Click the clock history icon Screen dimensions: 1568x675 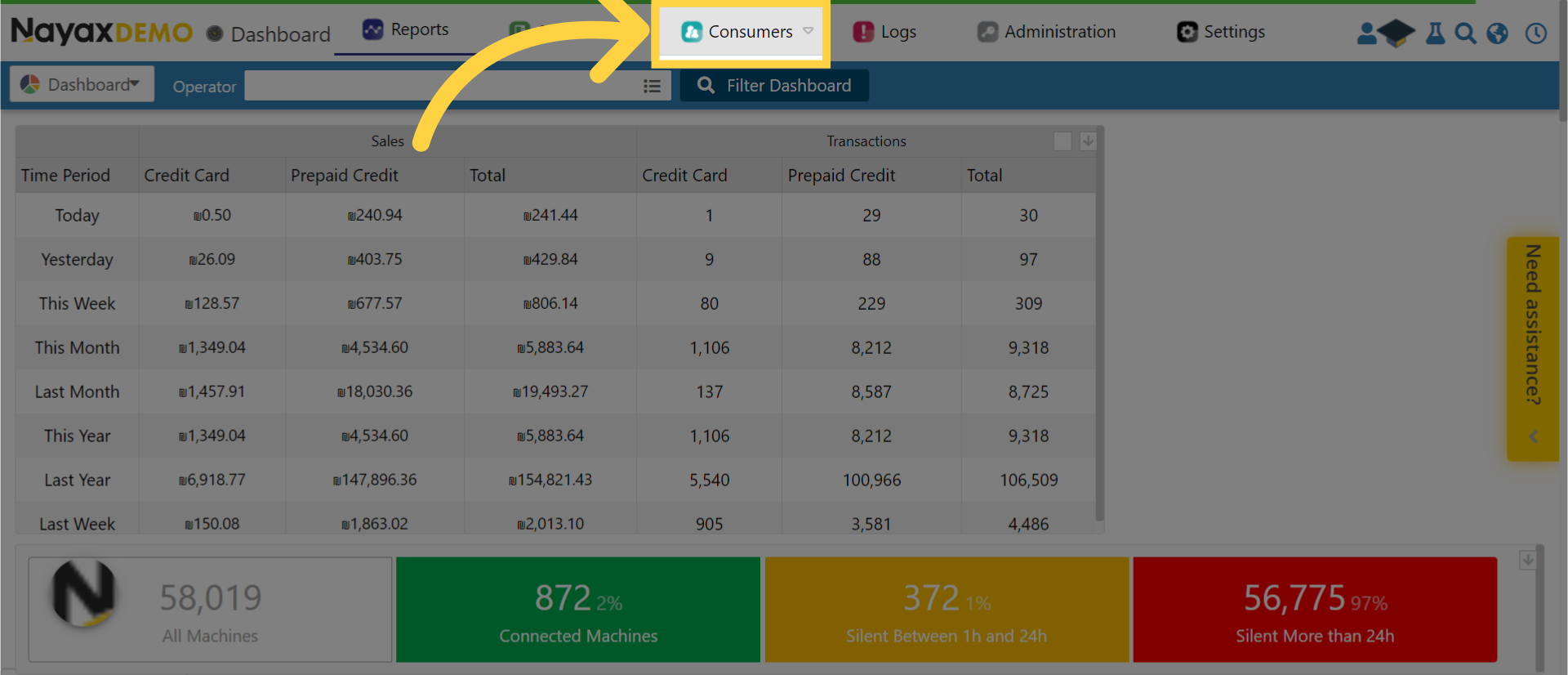tap(1536, 34)
